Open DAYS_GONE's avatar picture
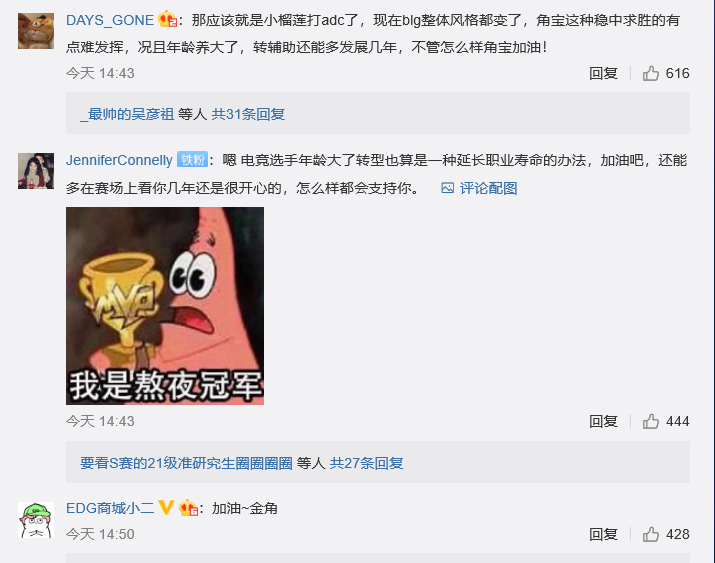Viewport: 715px width, 563px height. tap(36, 31)
